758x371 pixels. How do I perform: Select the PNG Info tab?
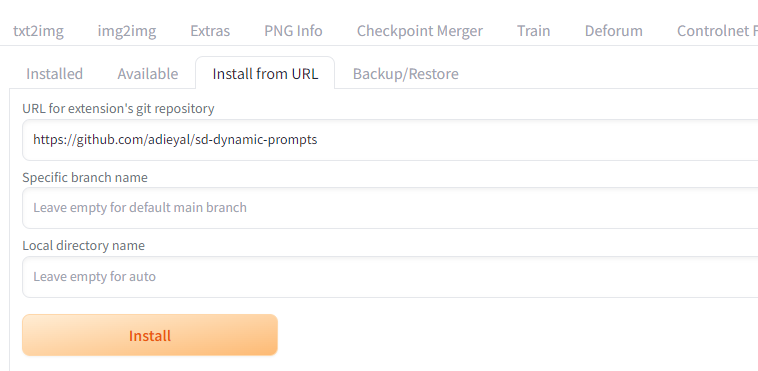pos(293,31)
